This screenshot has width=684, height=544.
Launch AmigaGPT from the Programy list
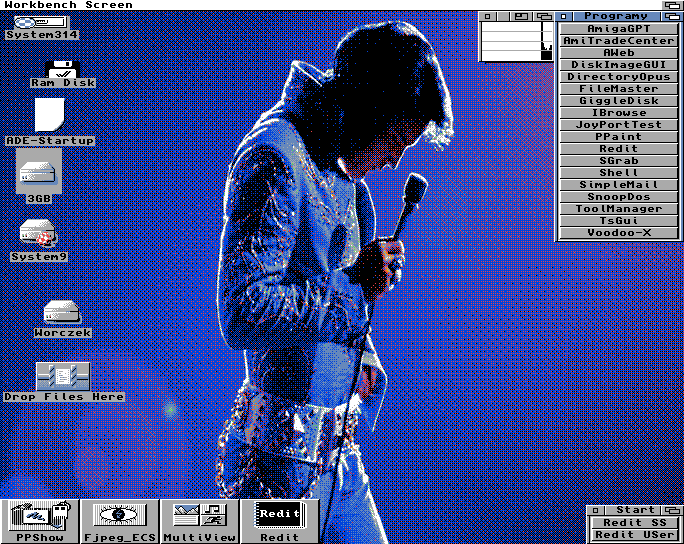618,29
